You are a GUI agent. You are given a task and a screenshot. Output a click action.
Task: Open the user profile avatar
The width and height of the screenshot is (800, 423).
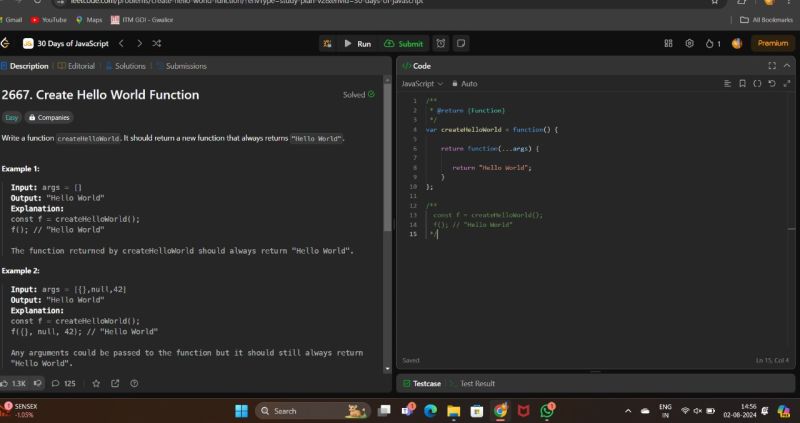pos(737,43)
